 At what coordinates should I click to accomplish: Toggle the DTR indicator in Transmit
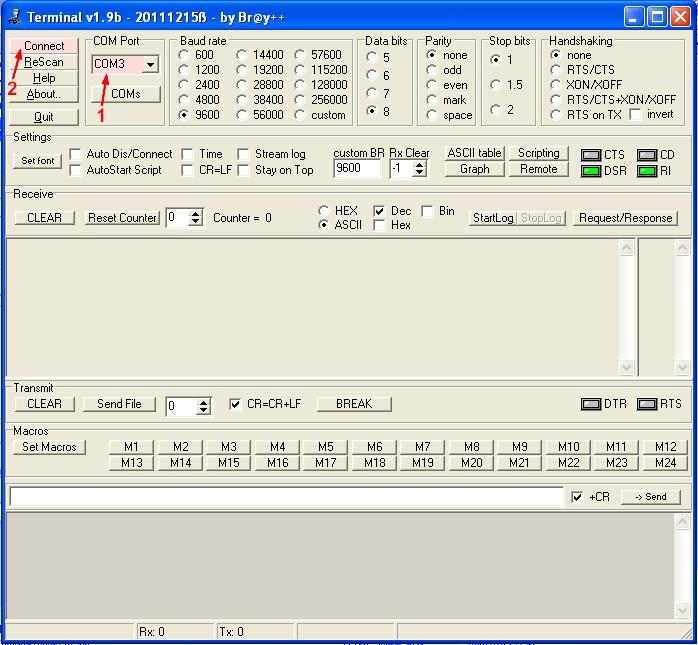pos(591,404)
